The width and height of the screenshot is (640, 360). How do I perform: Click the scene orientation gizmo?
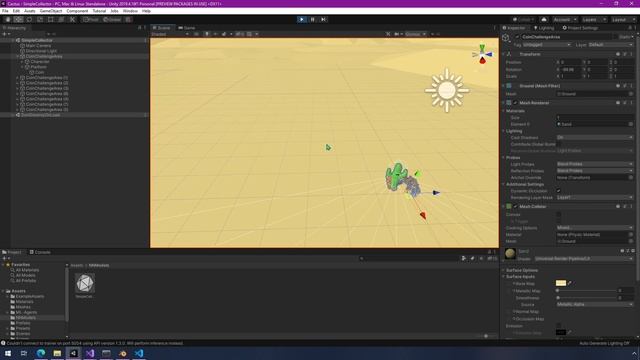tap(482, 54)
